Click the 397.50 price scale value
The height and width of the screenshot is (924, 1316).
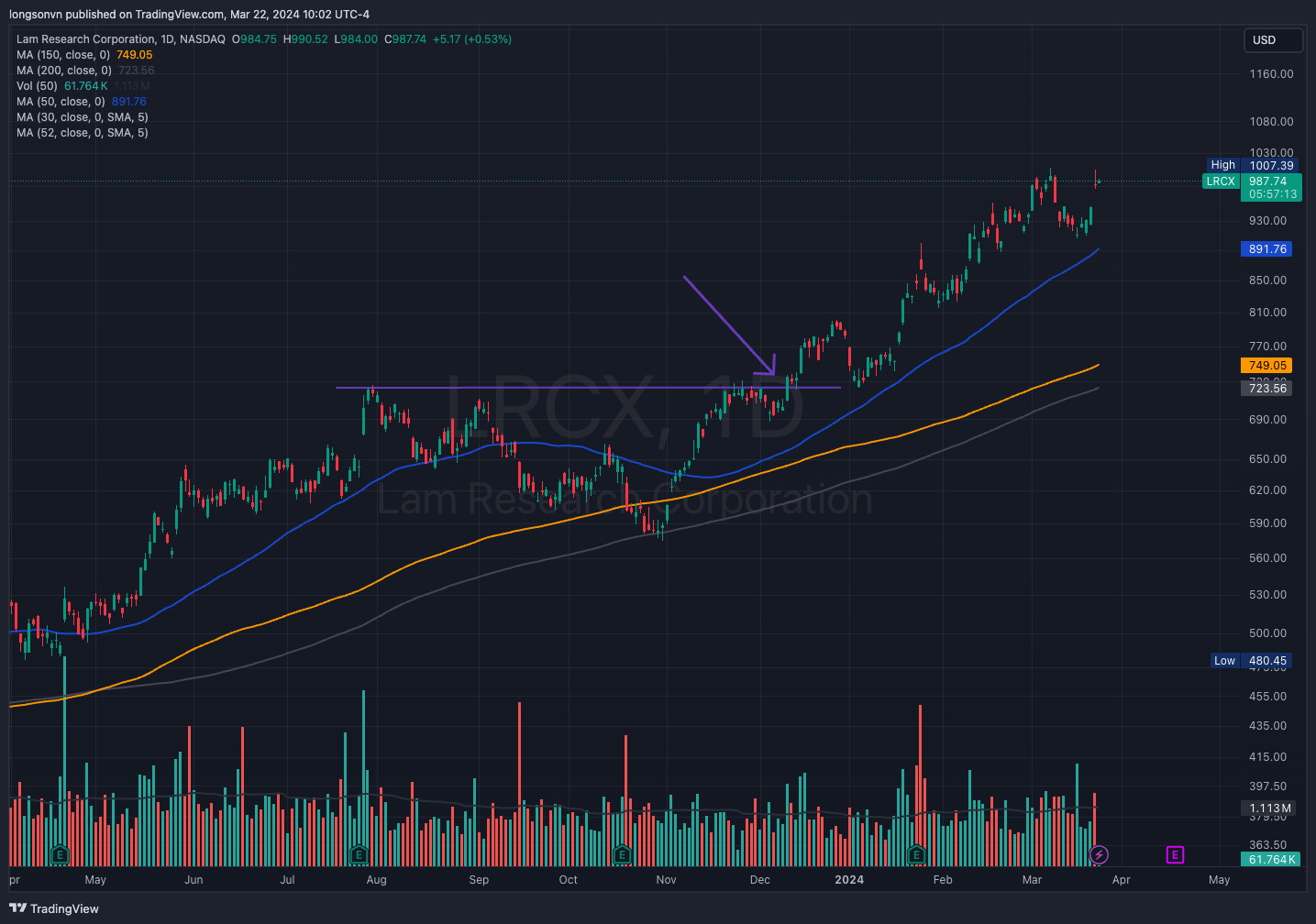(1267, 786)
